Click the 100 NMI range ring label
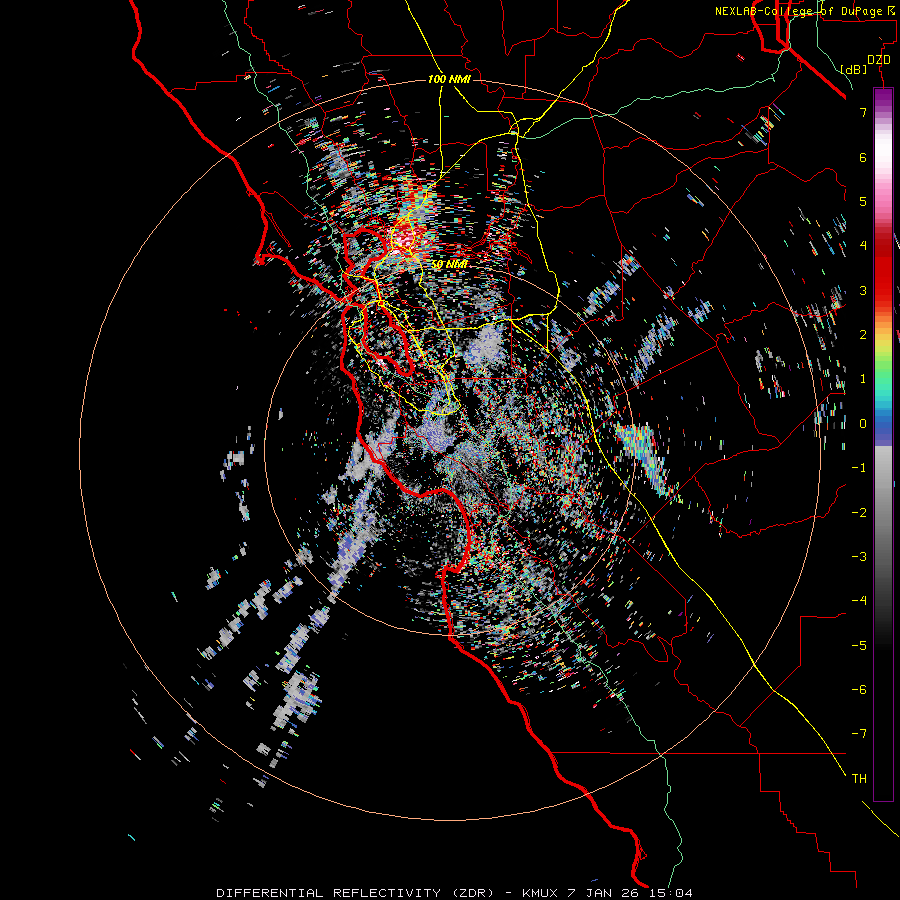This screenshot has width=900, height=900. point(449,79)
